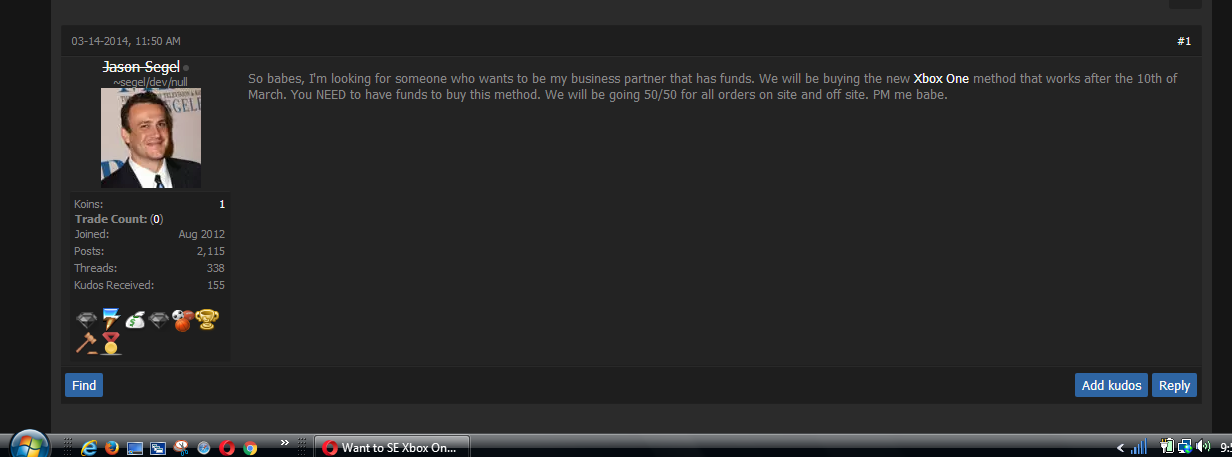
Task: Click the lightning bolt award badge
Action: tap(111, 320)
